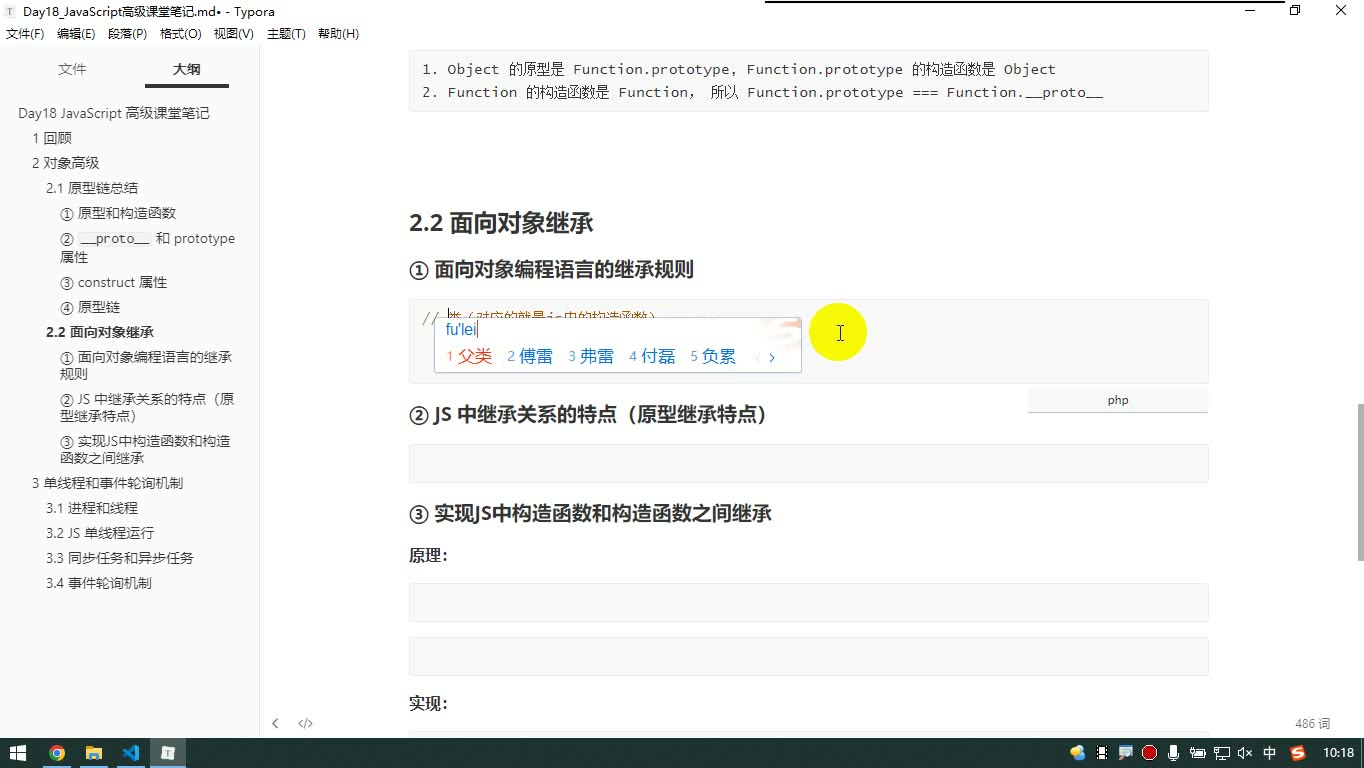Open Visual Studio Code from taskbar
Viewport: 1364px width, 768px height.
[131, 753]
